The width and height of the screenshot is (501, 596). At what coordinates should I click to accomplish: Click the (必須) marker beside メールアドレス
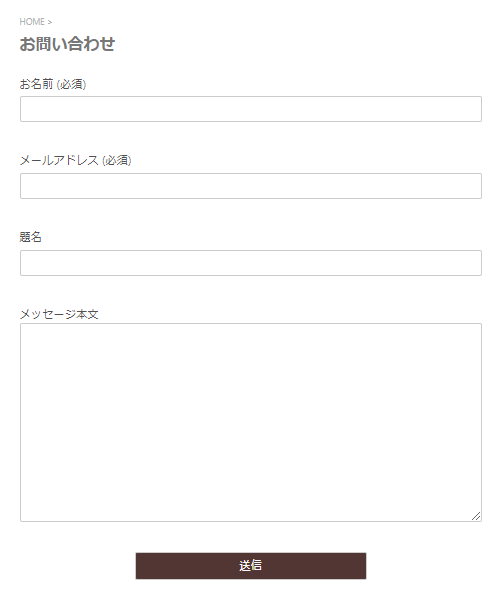pyautogui.click(x=117, y=160)
